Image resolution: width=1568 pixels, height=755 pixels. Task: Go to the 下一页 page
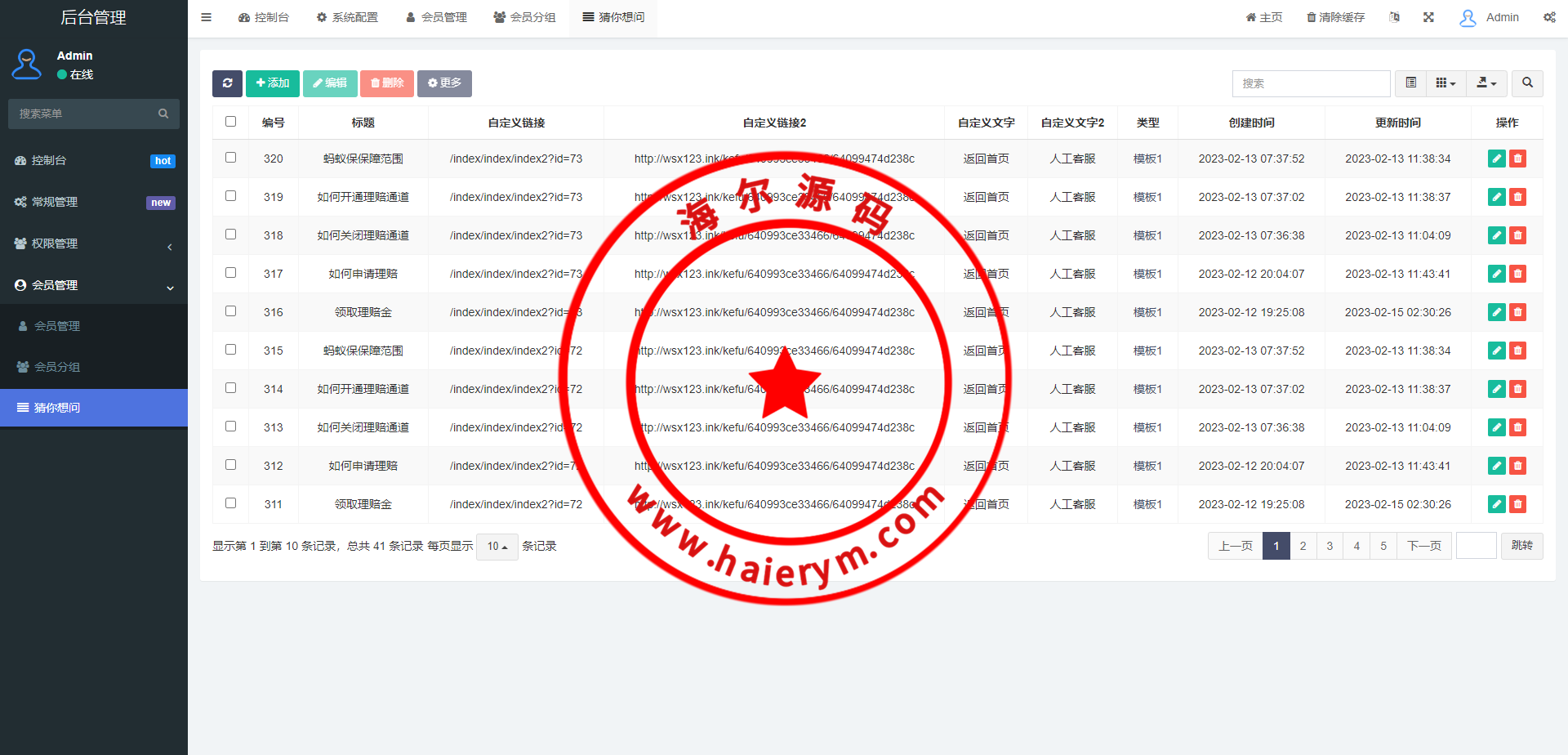pos(1424,546)
